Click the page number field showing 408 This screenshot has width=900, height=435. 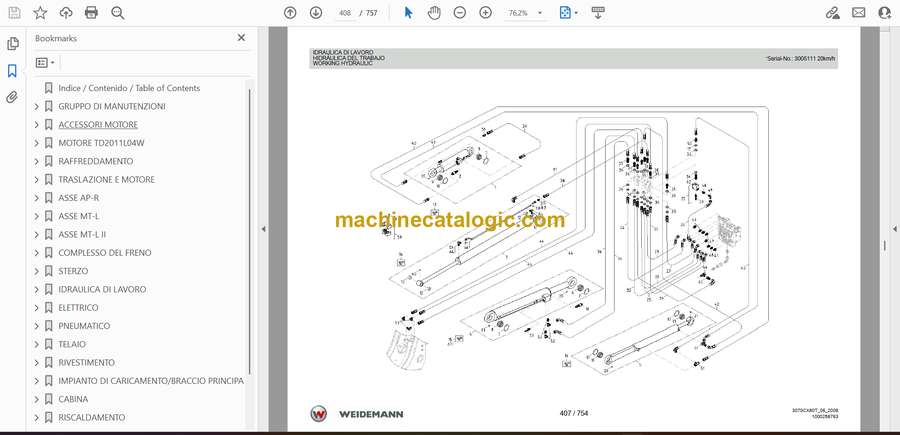345,13
